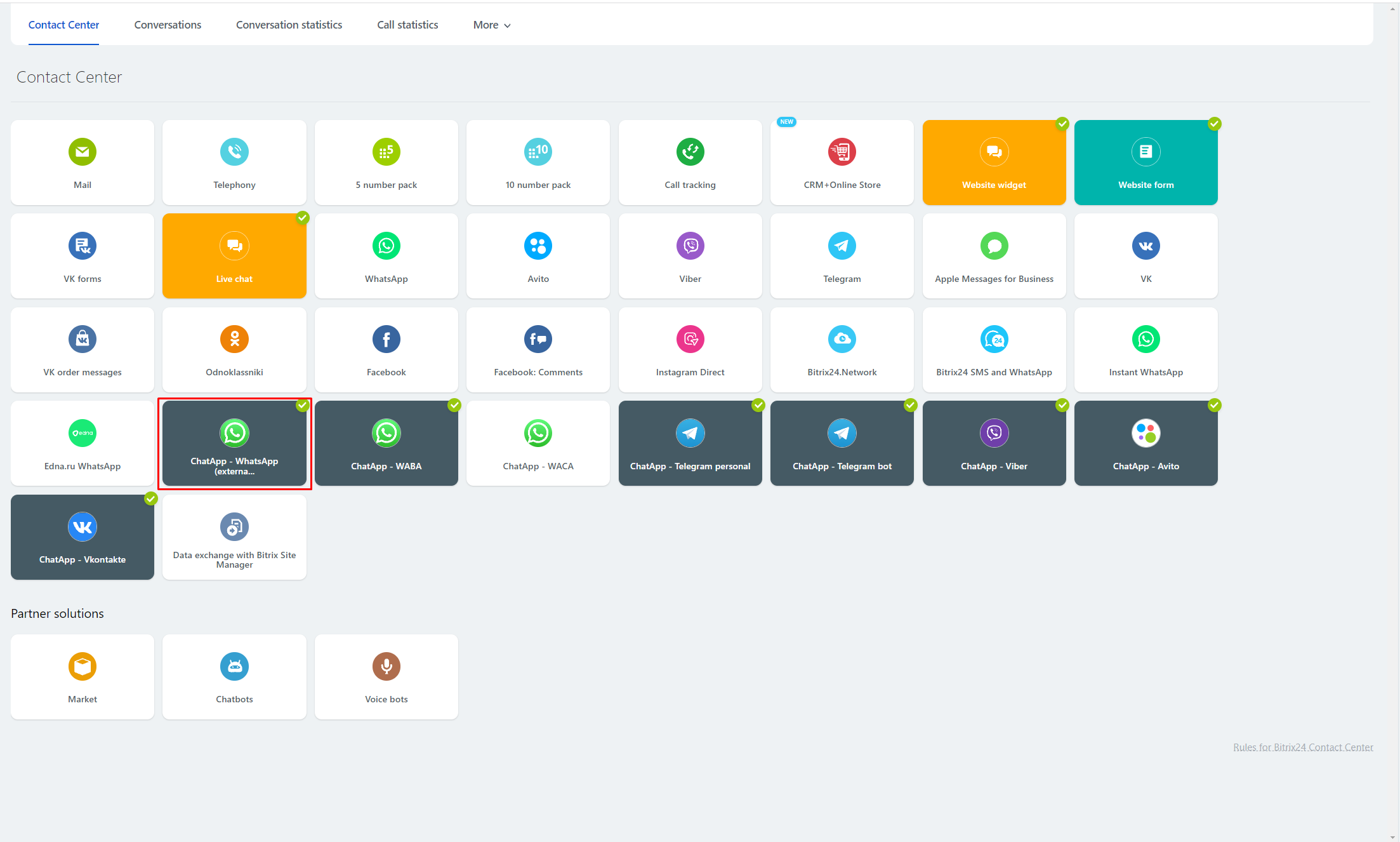Open the Call statistics tab
This screenshot has width=1400, height=842.
(407, 25)
